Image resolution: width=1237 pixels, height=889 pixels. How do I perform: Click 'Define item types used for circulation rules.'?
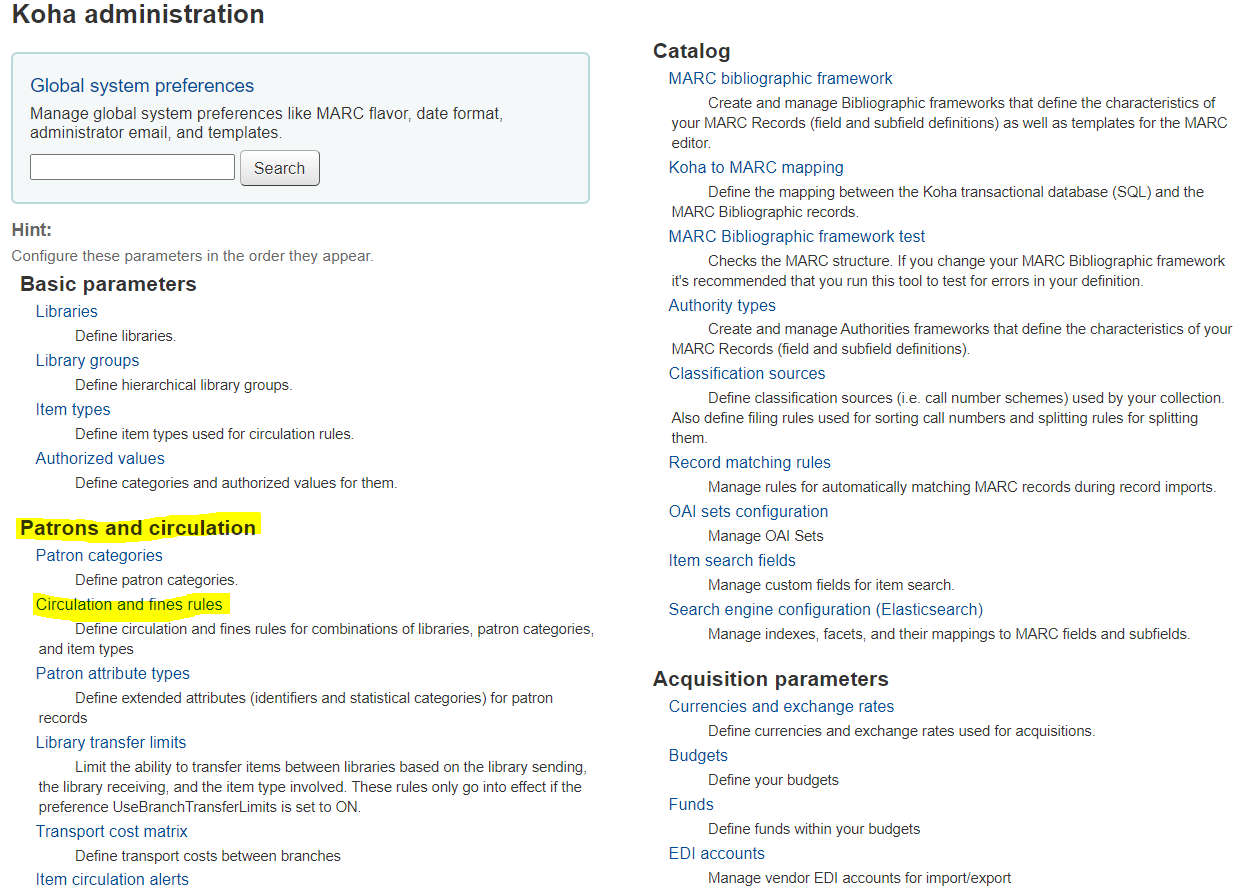(x=215, y=434)
